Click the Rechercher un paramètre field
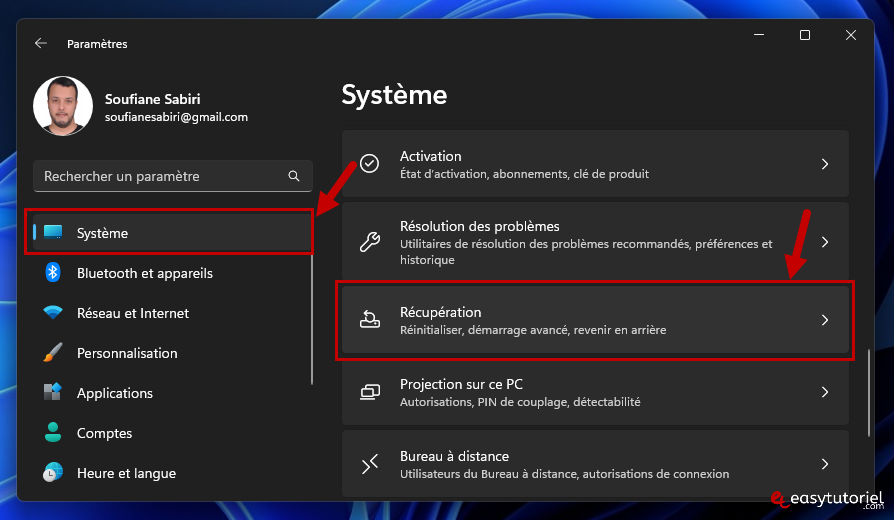Viewport: 894px width, 520px height. pos(173,176)
